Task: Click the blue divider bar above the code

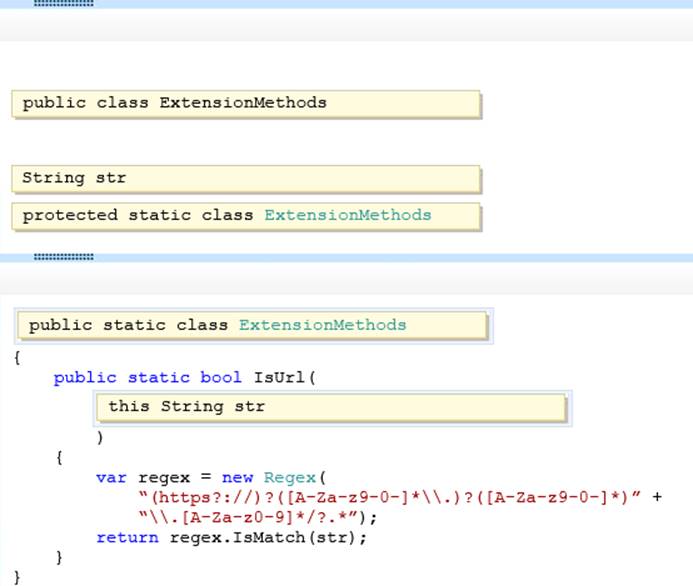Action: pyautogui.click(x=400, y=258)
